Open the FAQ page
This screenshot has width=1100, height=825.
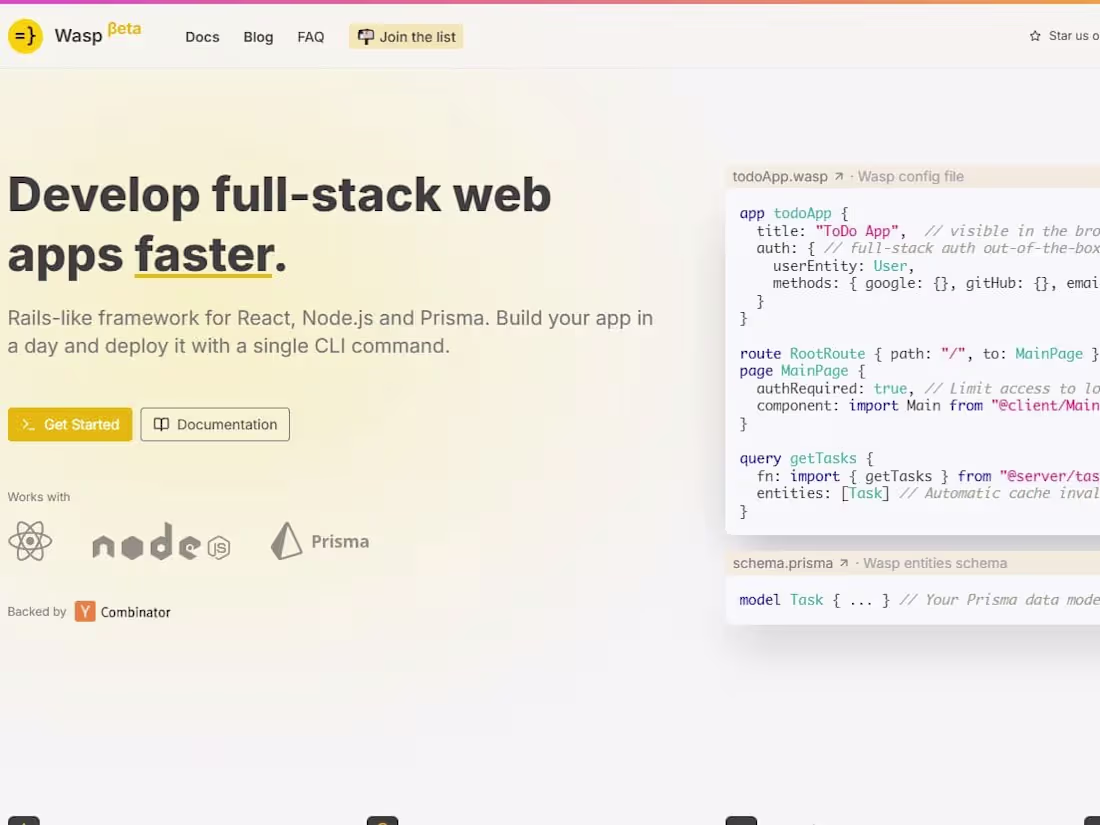310,37
